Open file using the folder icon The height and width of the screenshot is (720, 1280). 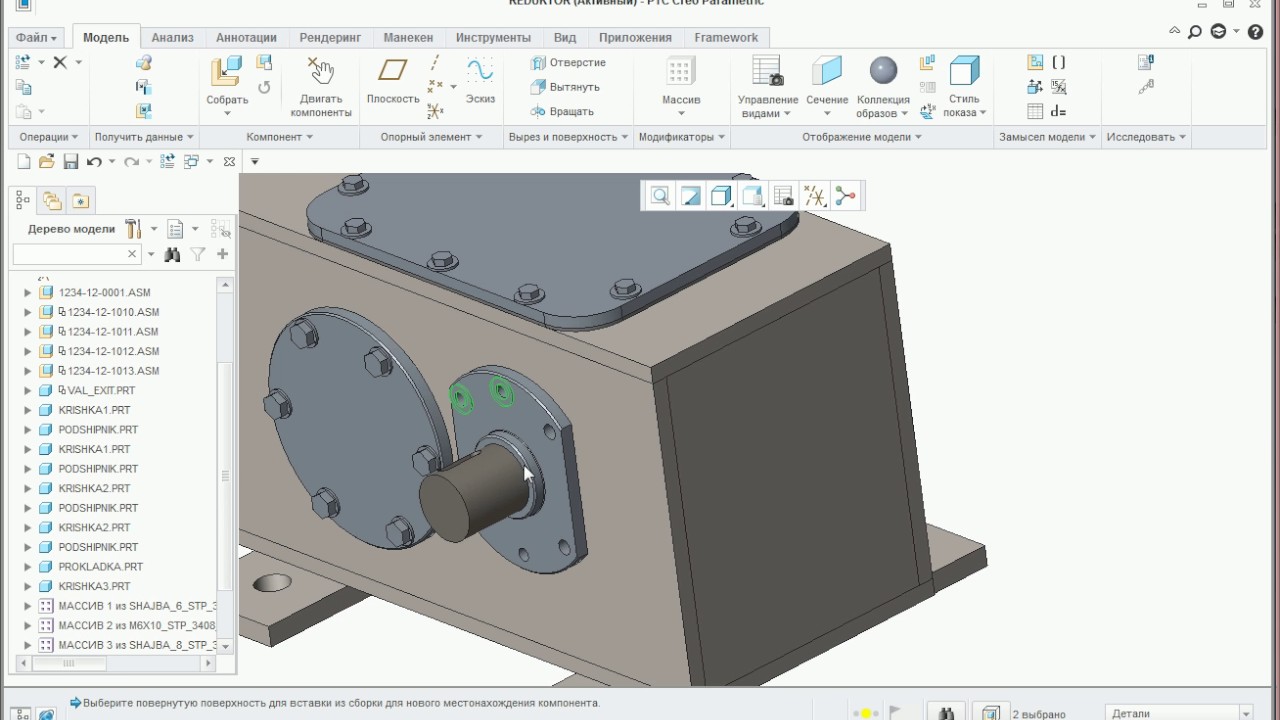coord(47,161)
